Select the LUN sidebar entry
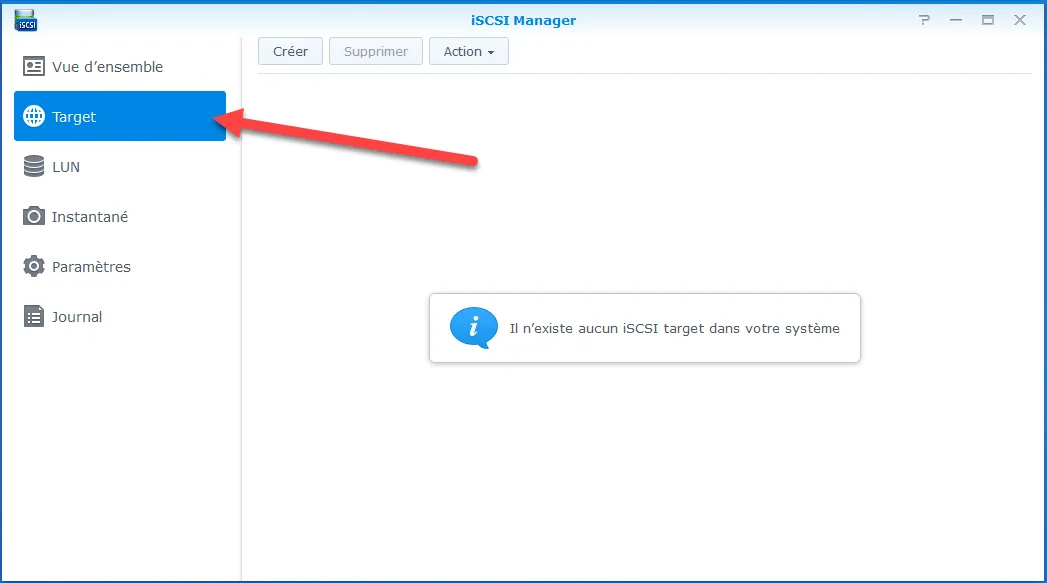Screen dimensions: 1047x583 tap(66, 167)
